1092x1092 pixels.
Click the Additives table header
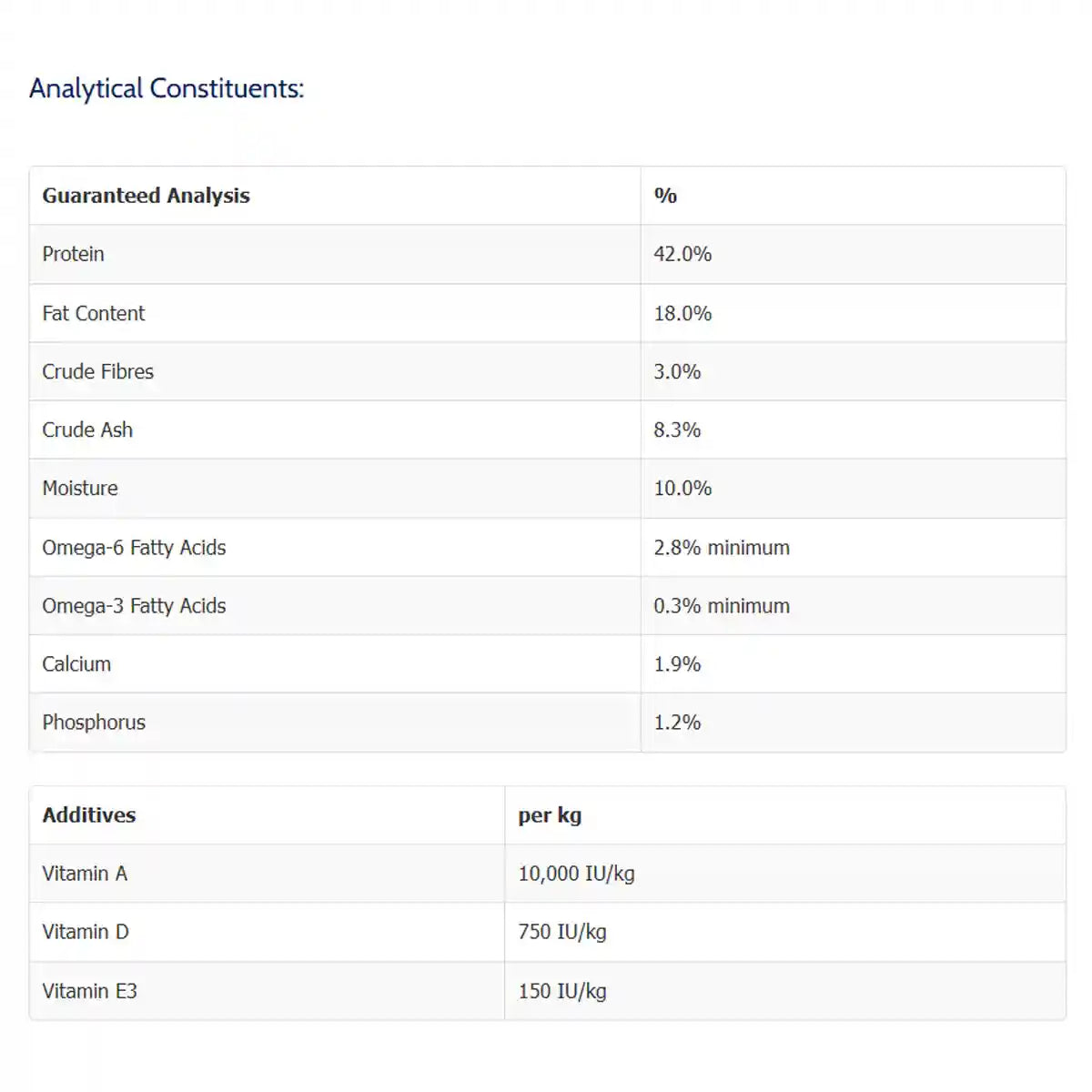[x=89, y=814]
